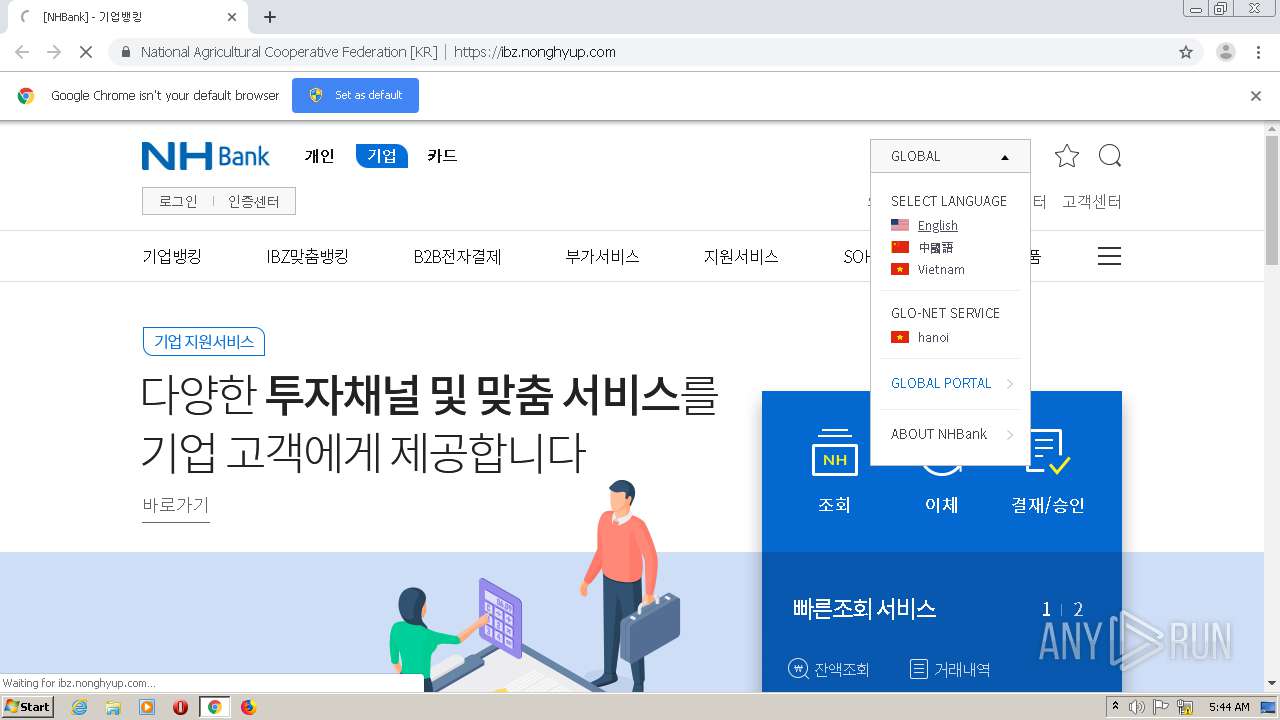Open the 인증센터 link
The width and height of the screenshot is (1280, 720).
254,201
